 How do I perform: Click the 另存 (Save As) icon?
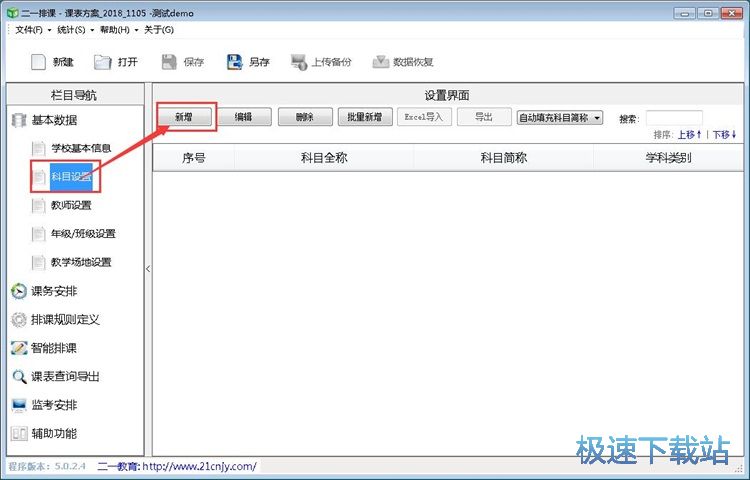pos(234,62)
